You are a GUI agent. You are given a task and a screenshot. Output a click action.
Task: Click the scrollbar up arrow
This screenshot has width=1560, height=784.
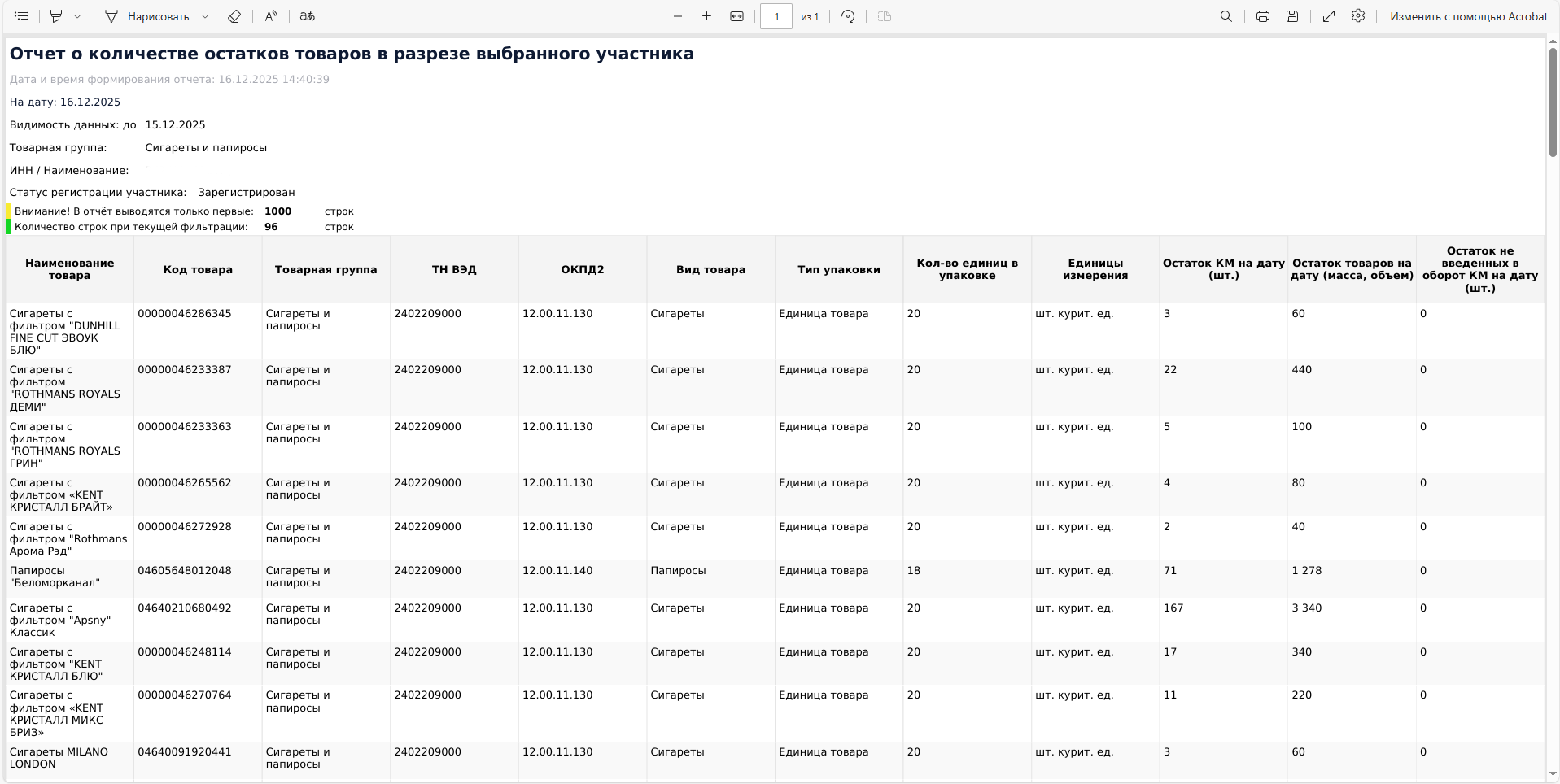click(x=1553, y=40)
